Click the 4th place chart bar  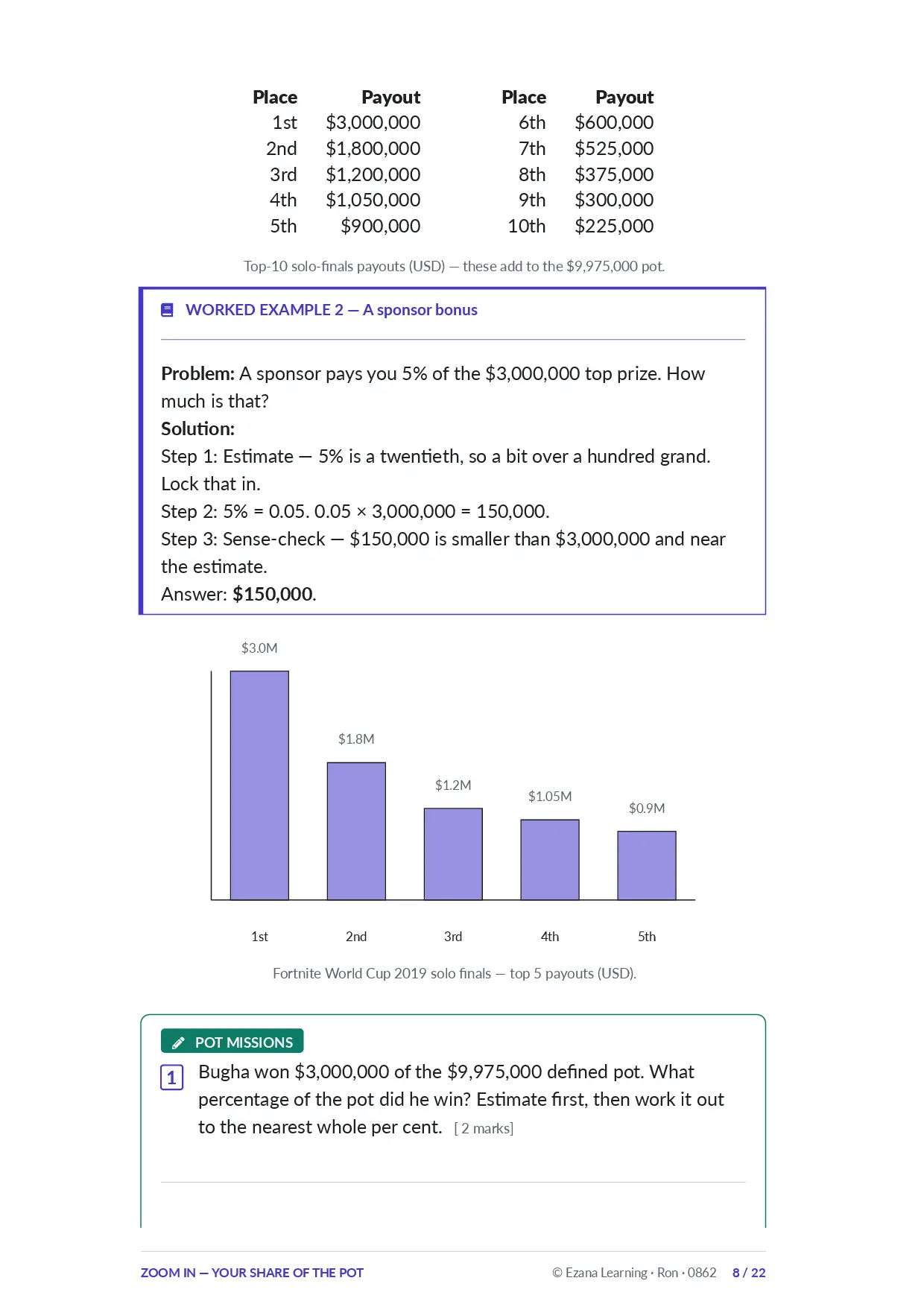pos(550,860)
